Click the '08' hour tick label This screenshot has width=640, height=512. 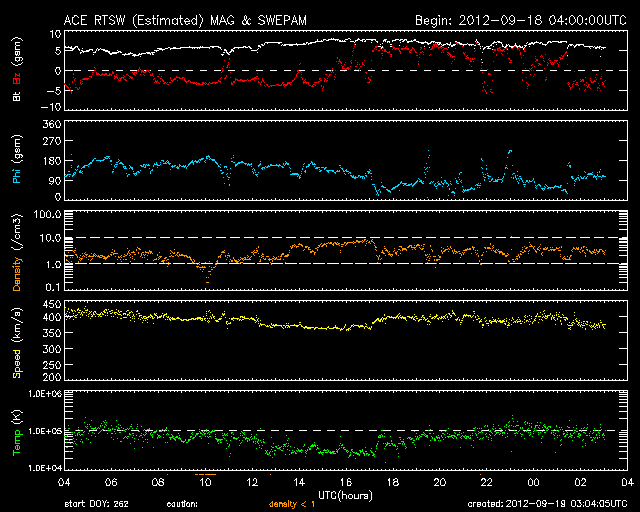158,483
